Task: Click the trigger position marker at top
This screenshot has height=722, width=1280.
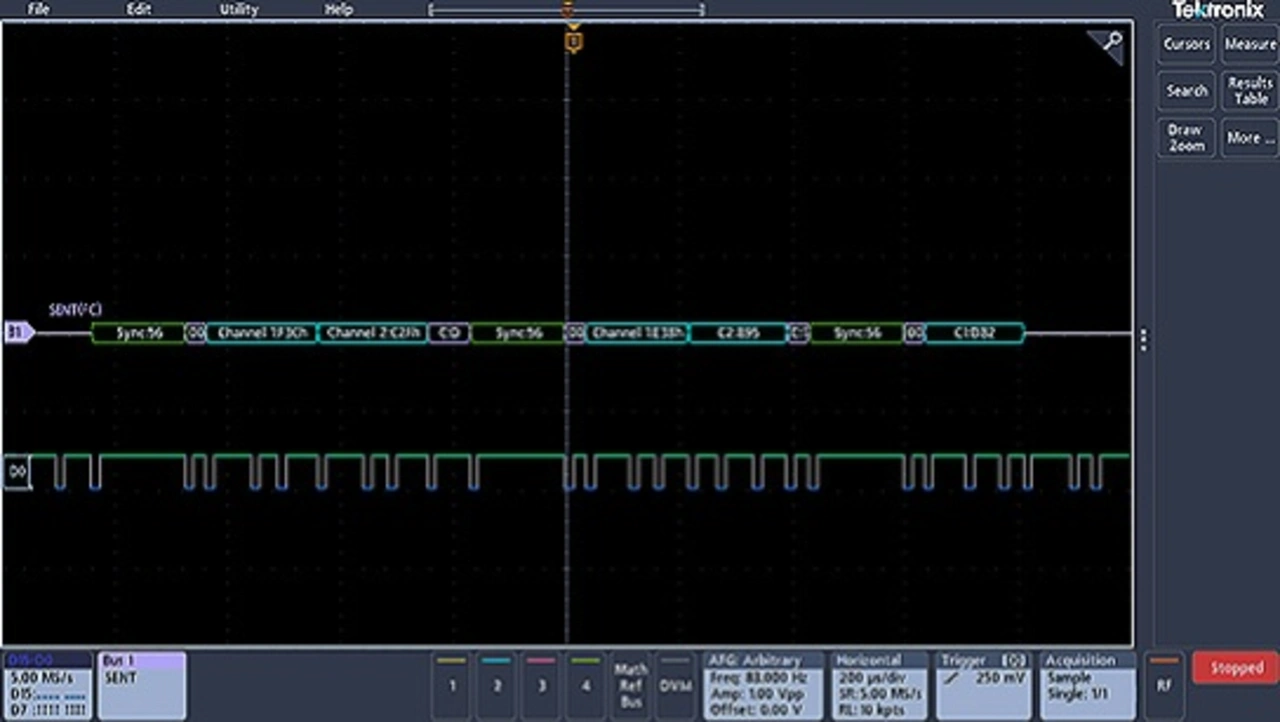Action: tap(572, 41)
